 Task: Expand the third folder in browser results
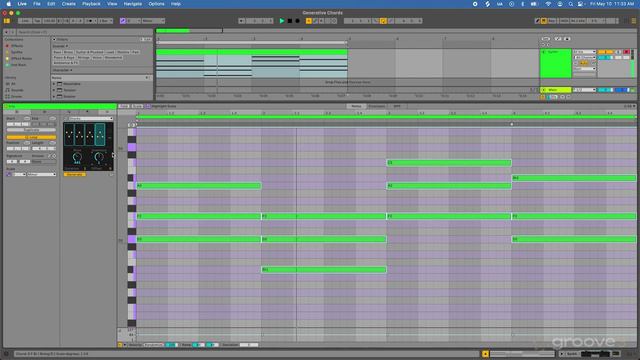54,96
